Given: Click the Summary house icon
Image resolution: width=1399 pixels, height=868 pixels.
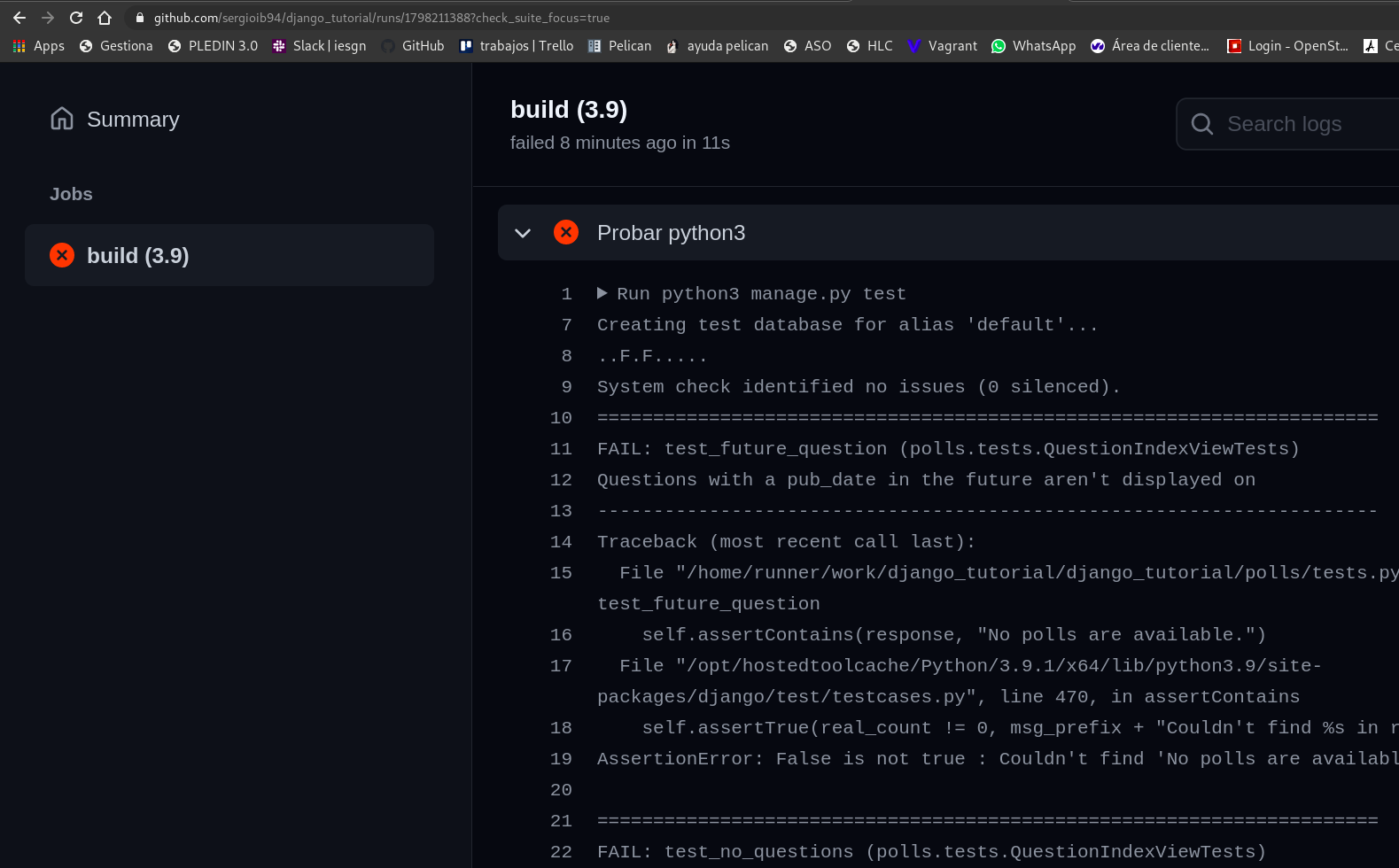Looking at the screenshot, I should (62, 119).
